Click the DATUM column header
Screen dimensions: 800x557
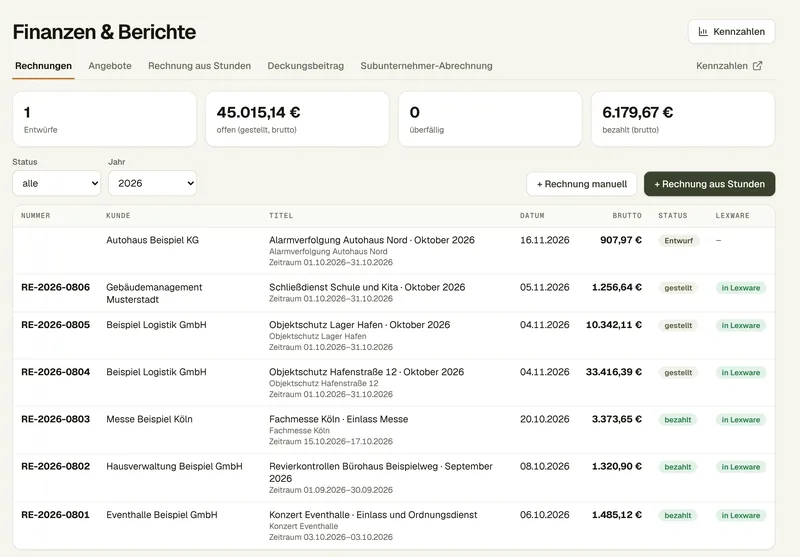pos(532,216)
